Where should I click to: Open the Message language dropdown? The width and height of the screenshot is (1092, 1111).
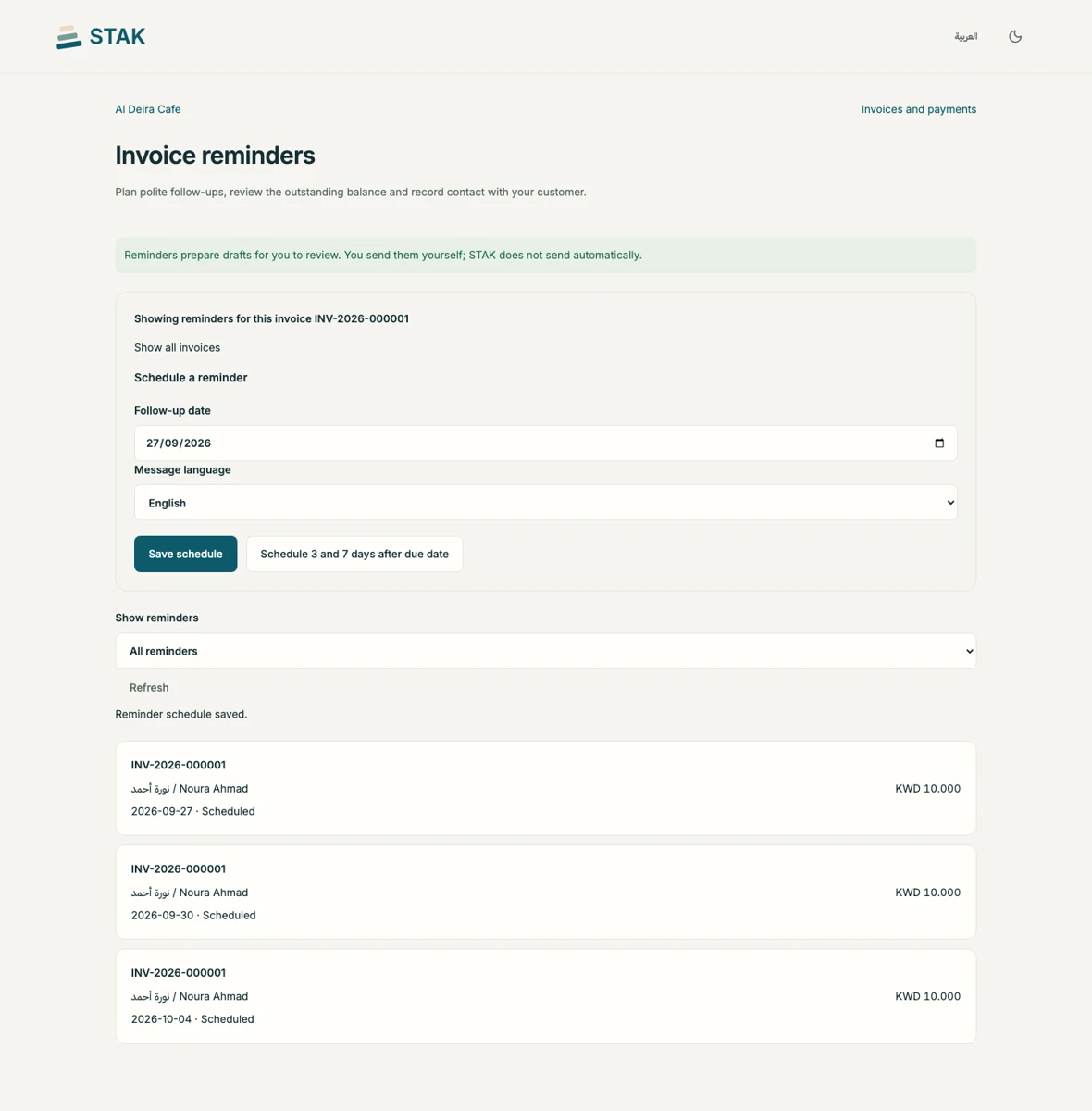coord(546,503)
